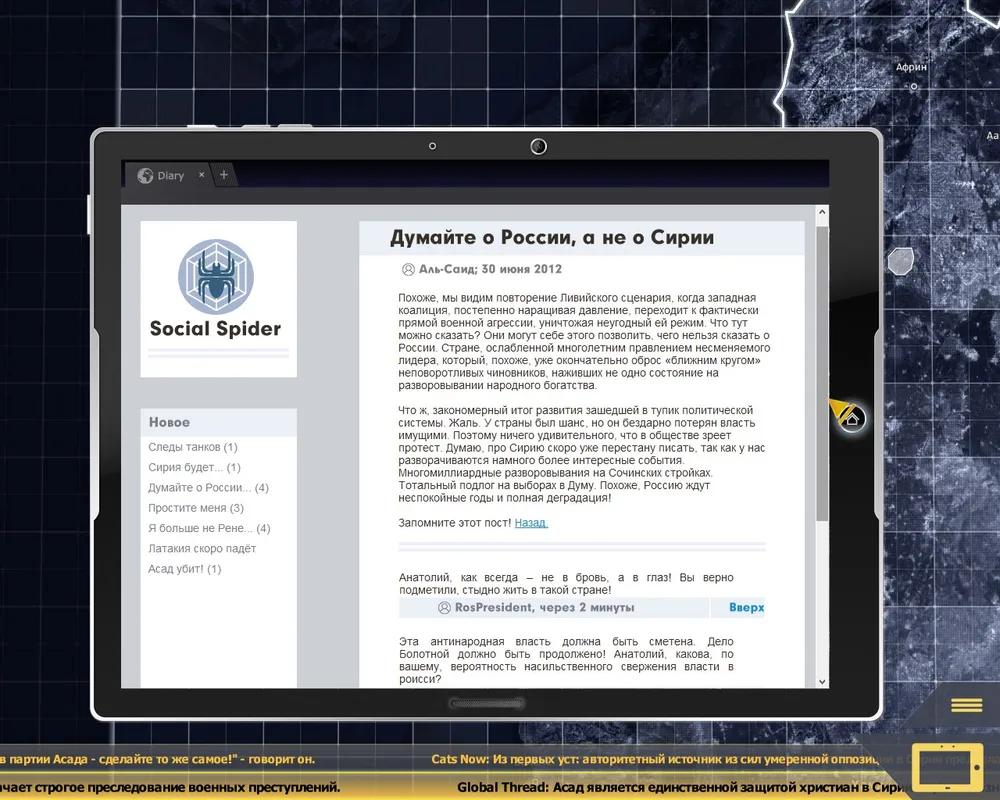
Task: Click scrollbar down arrow in browser page
Action: [x=822, y=681]
